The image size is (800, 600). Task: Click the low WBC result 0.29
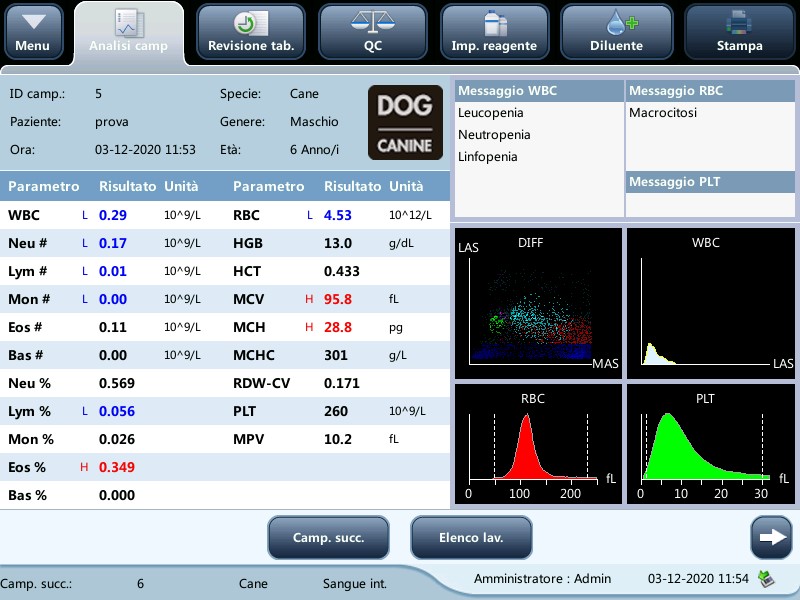(x=113, y=215)
